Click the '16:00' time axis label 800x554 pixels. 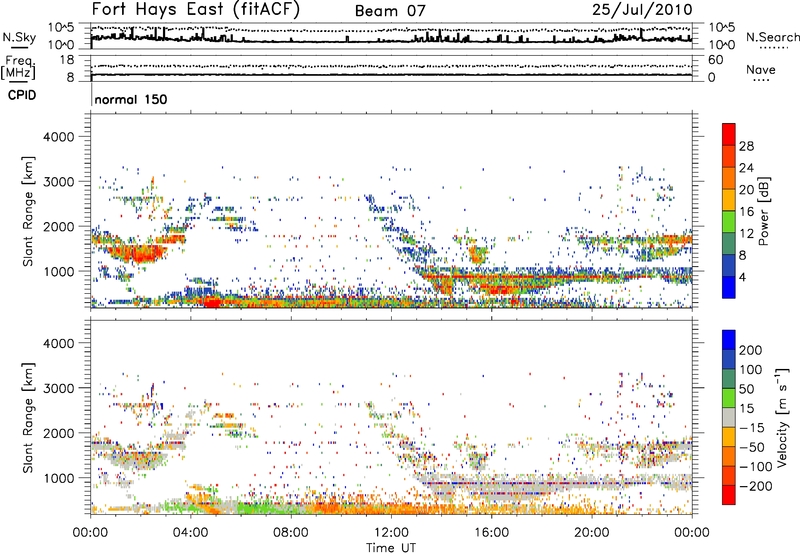[491, 533]
